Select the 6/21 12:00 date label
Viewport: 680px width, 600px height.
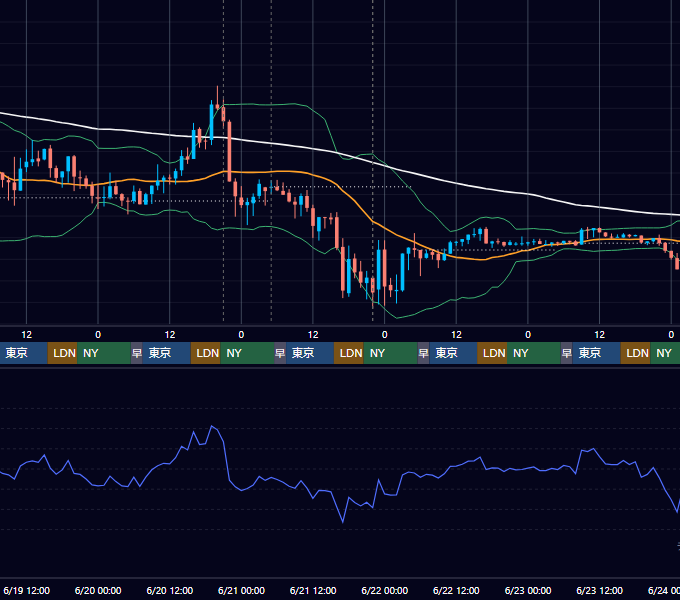coord(313,590)
